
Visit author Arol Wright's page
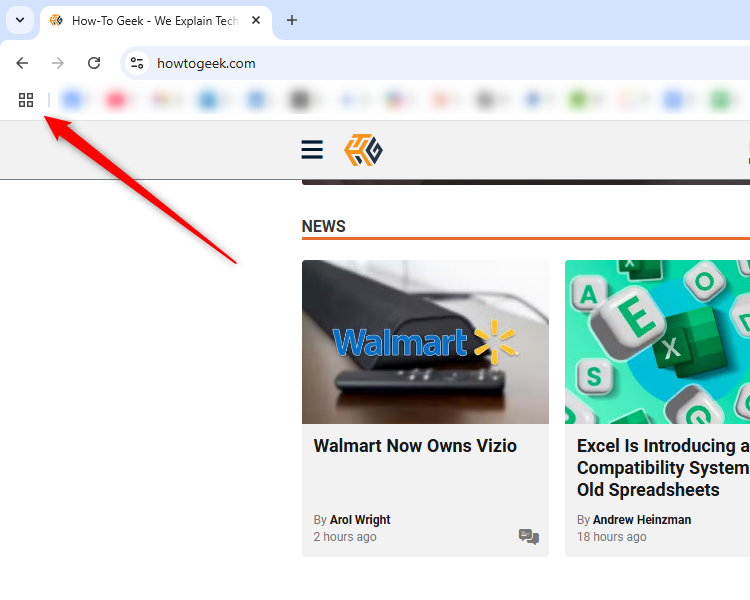coord(360,520)
